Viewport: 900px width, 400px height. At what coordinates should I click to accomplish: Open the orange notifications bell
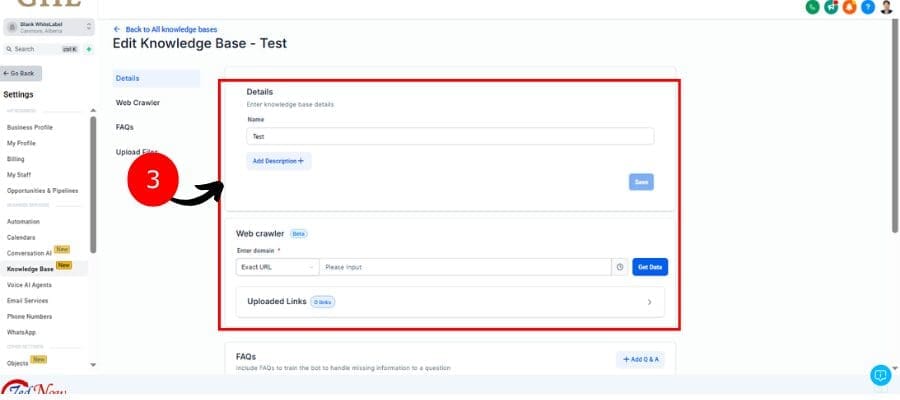pos(849,7)
